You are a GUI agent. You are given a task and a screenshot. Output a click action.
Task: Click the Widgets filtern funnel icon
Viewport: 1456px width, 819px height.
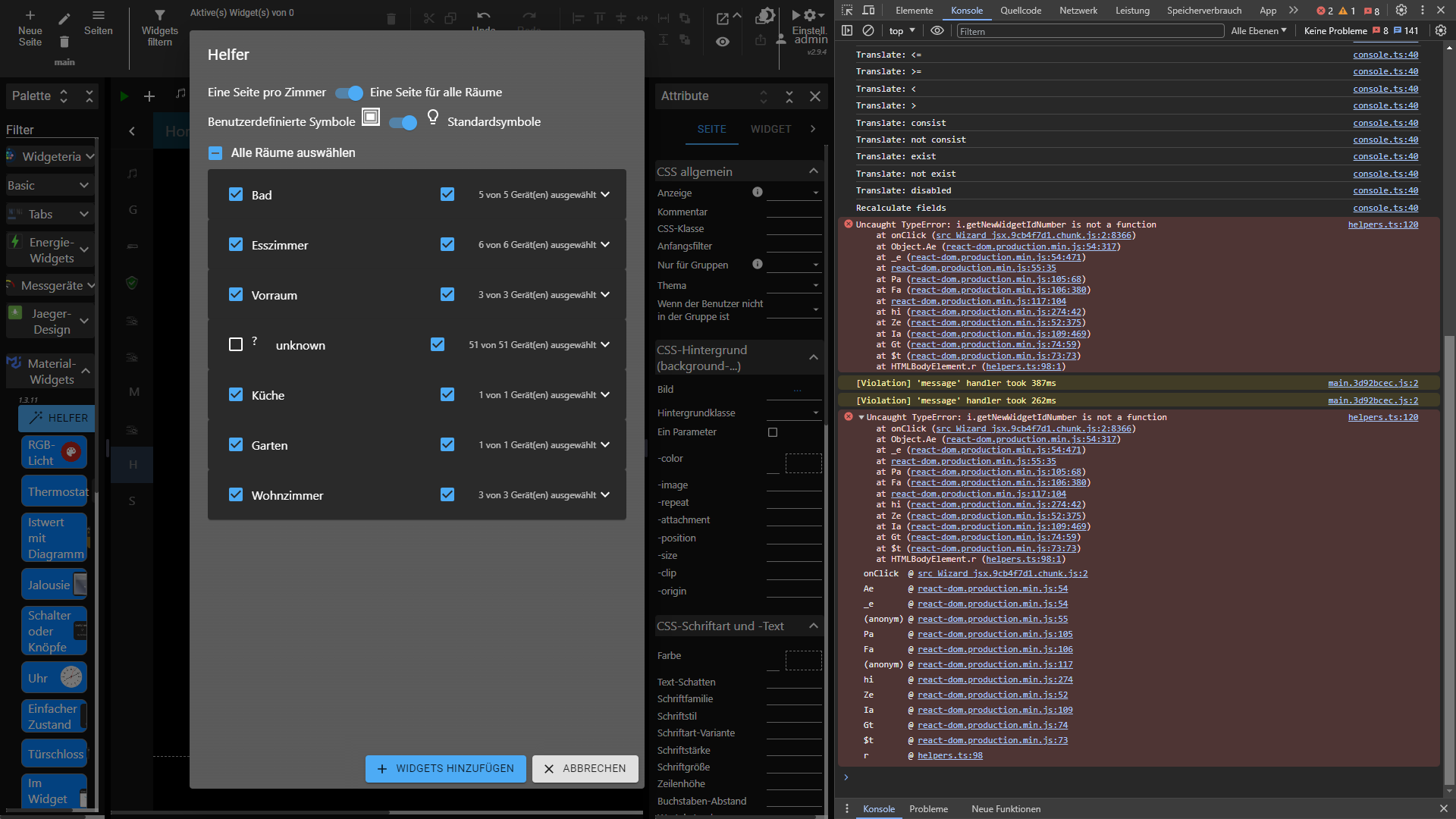click(x=160, y=15)
